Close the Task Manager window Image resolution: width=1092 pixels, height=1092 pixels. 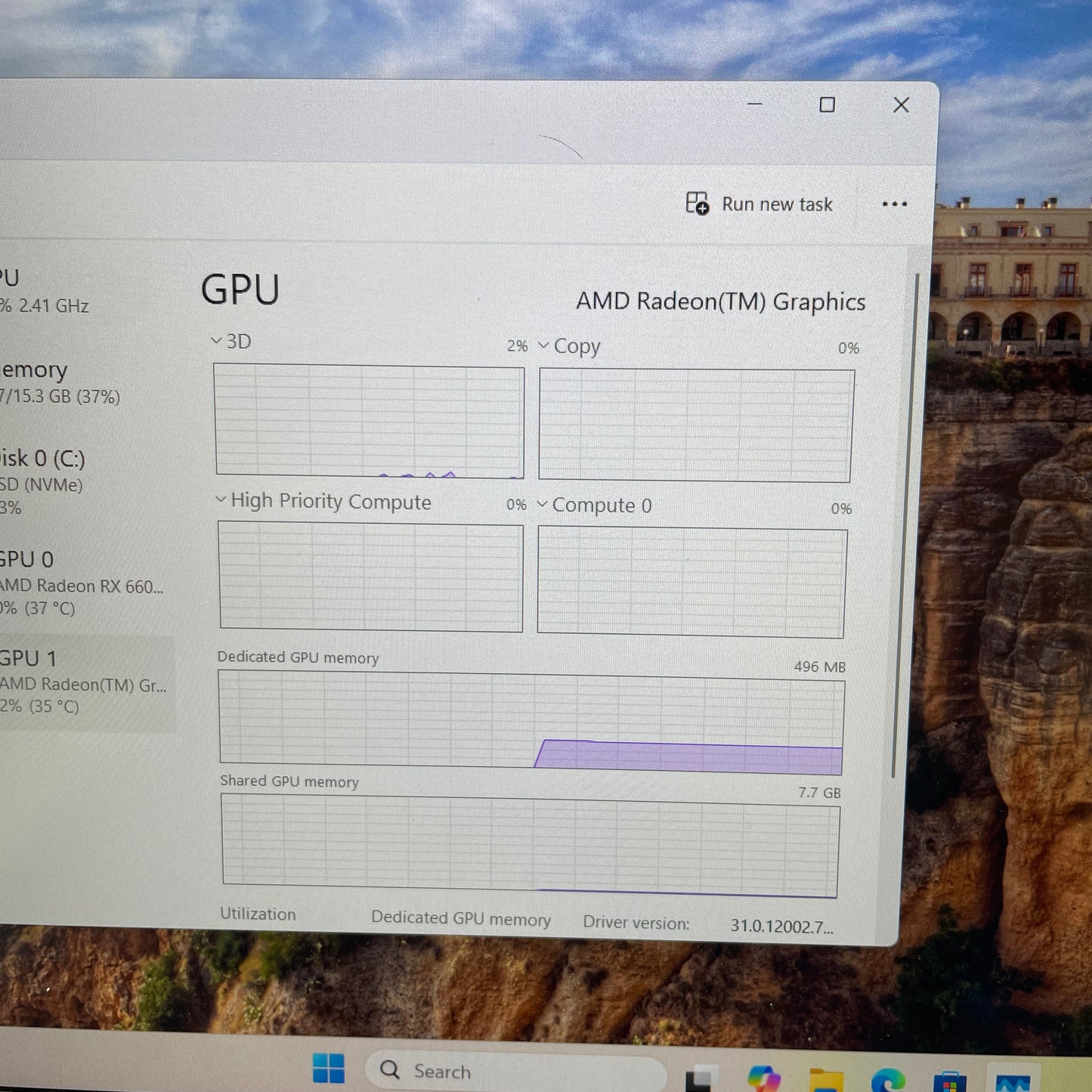pos(901,104)
